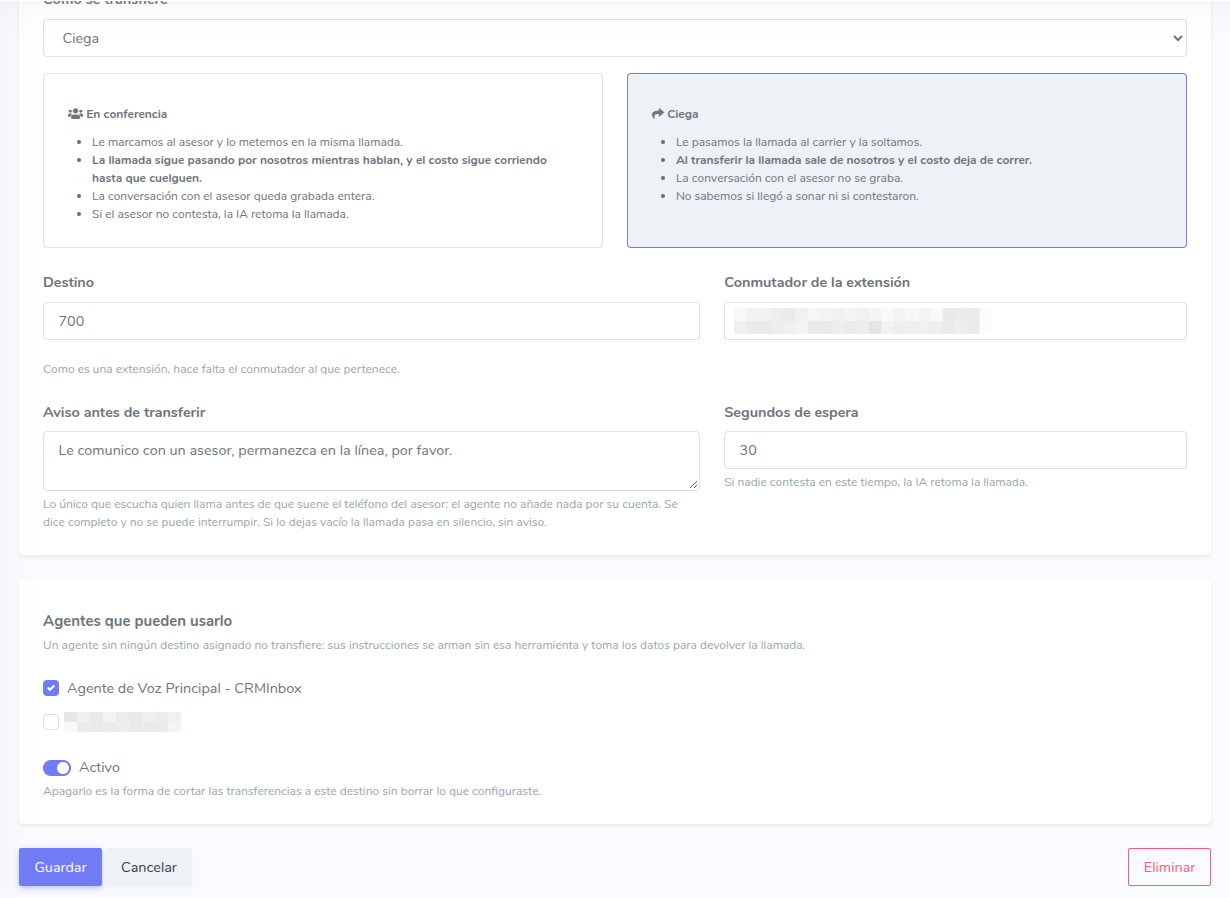Edit the Aviso antes de transferir message box
1230x898 pixels.
coord(371,460)
